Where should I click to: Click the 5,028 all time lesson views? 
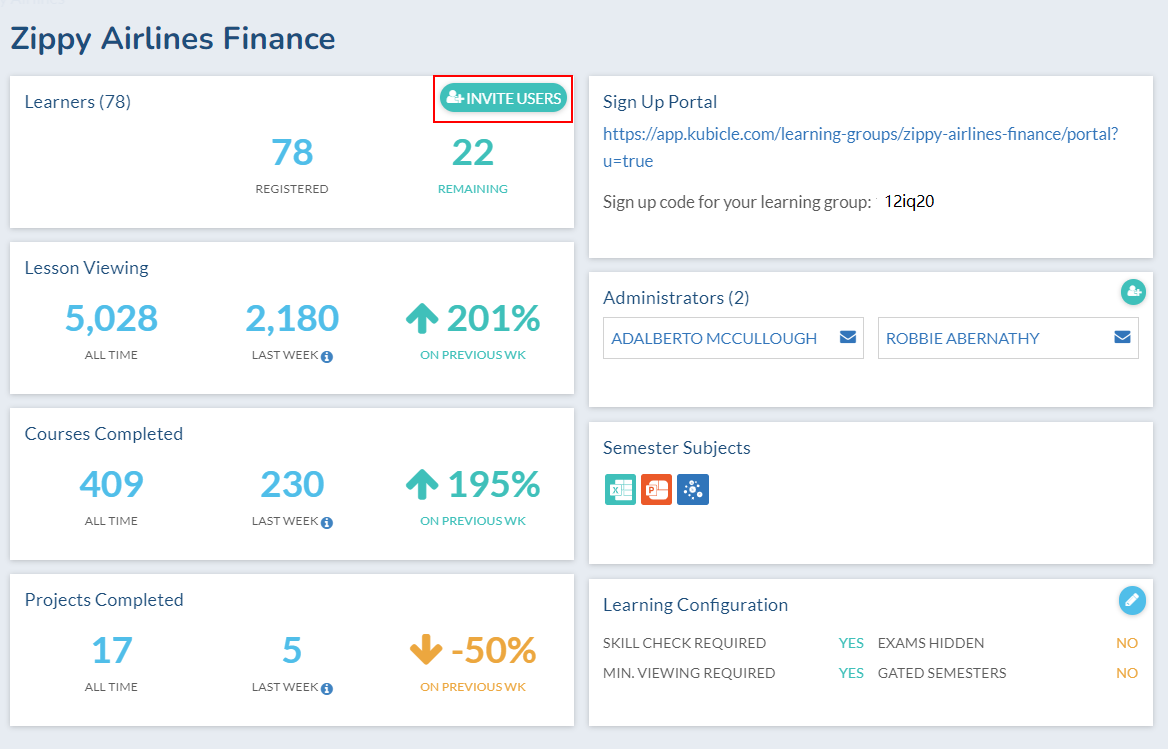pyautogui.click(x=111, y=319)
